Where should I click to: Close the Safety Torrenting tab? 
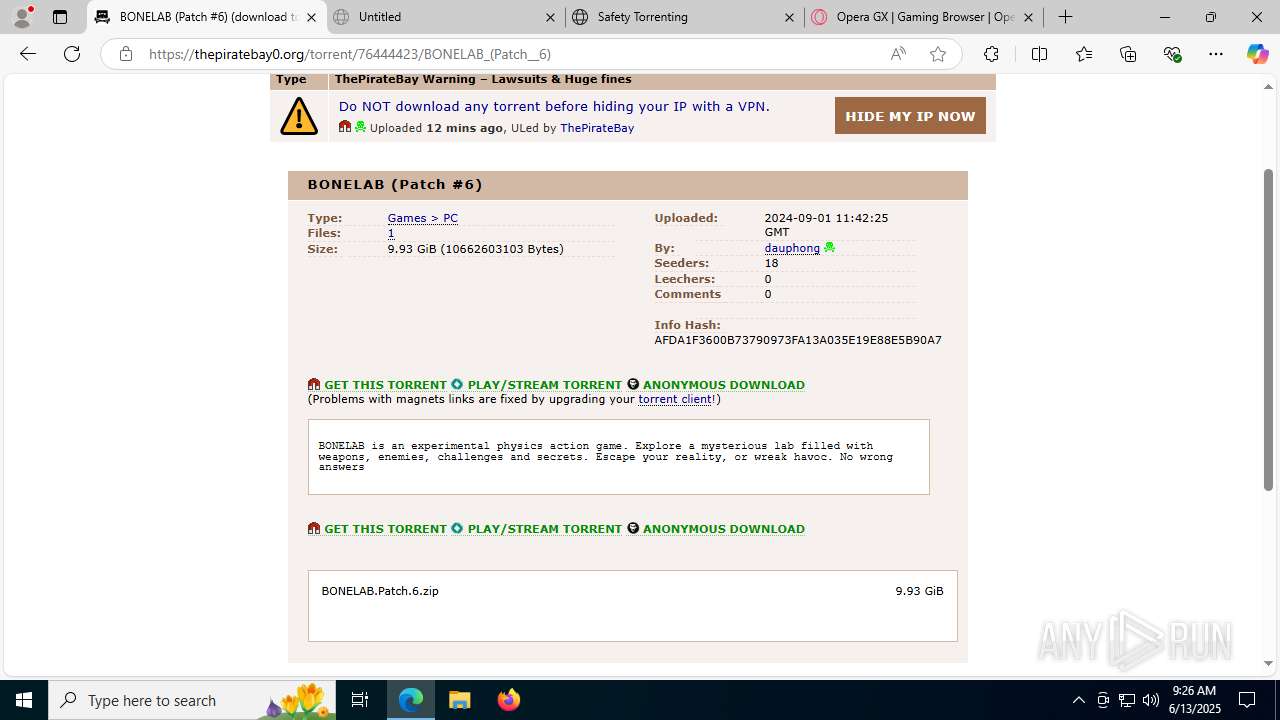coord(789,17)
